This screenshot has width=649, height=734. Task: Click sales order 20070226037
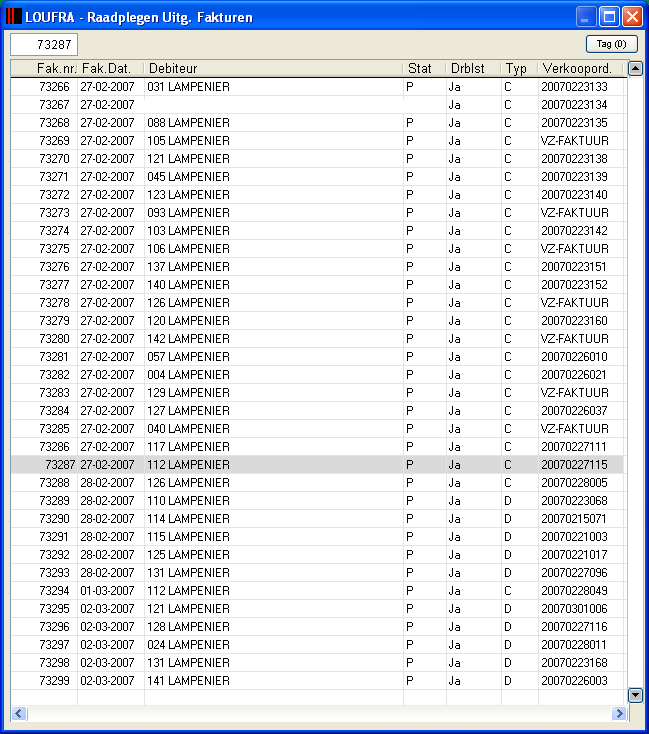pyautogui.click(x=574, y=411)
